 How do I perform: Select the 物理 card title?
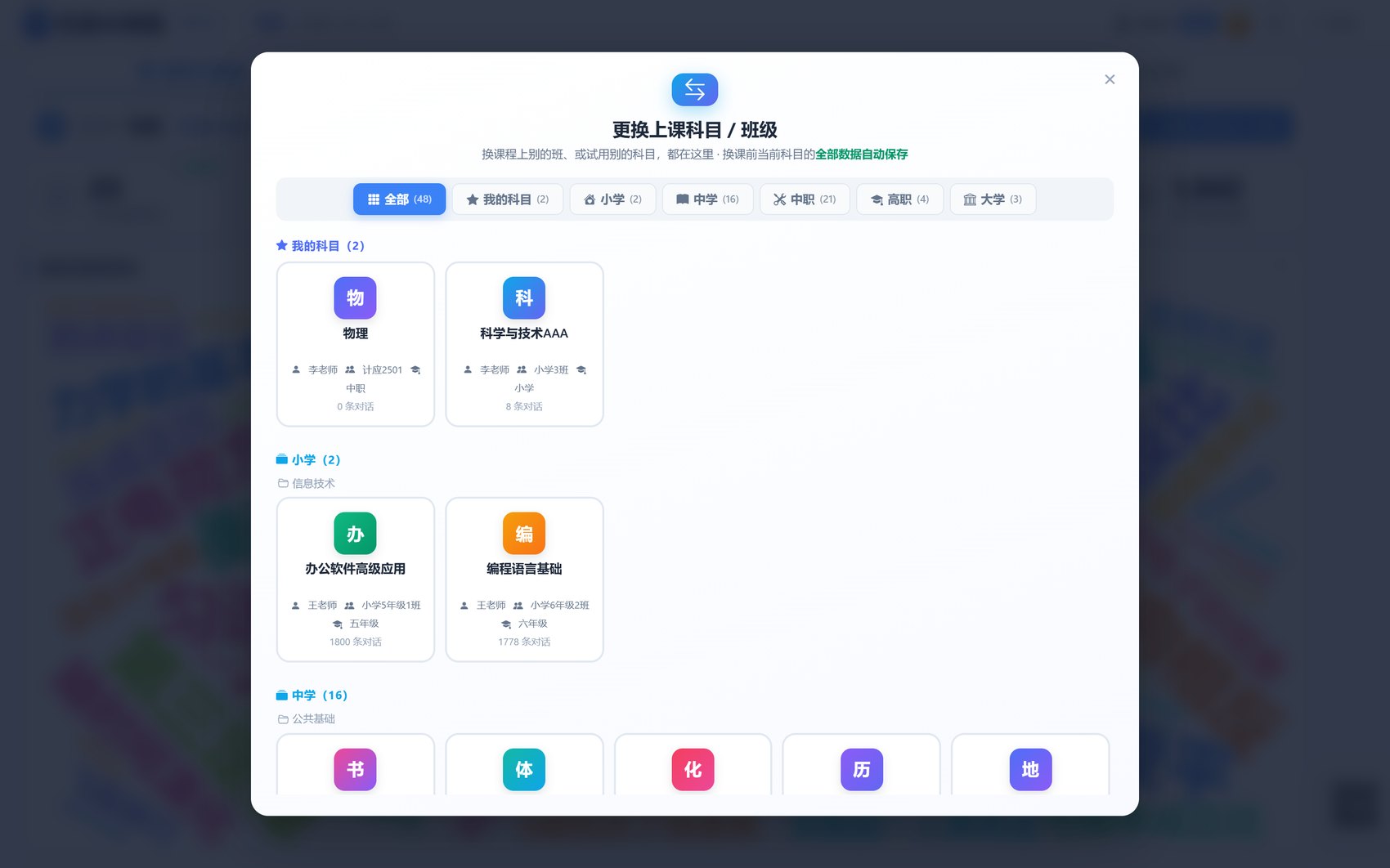click(355, 333)
